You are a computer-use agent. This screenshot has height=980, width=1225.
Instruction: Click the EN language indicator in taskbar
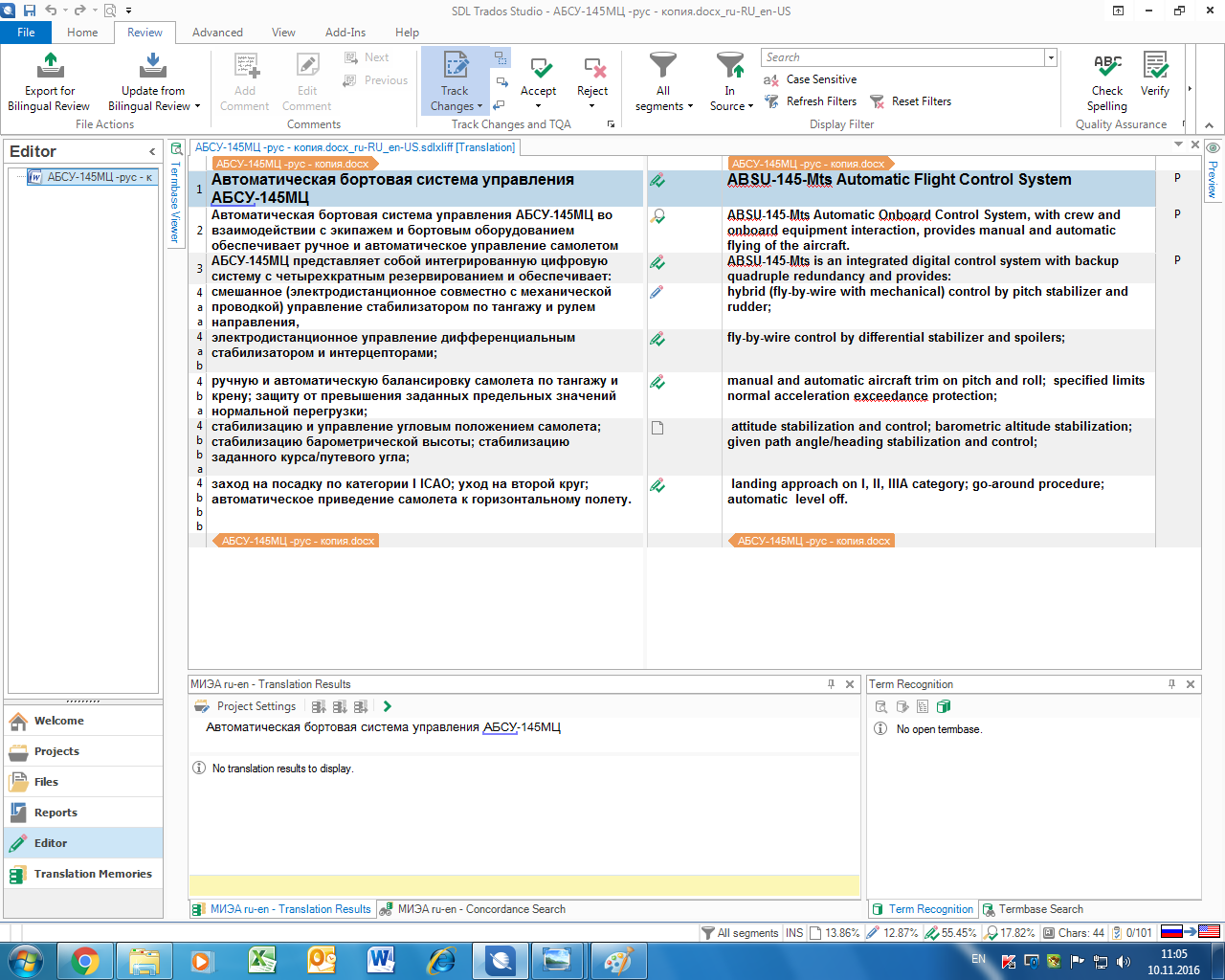pyautogui.click(x=978, y=958)
